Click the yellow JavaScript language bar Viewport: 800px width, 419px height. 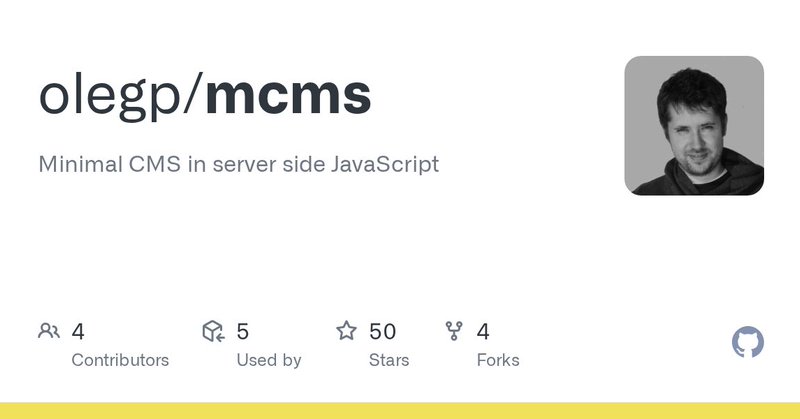(400, 411)
